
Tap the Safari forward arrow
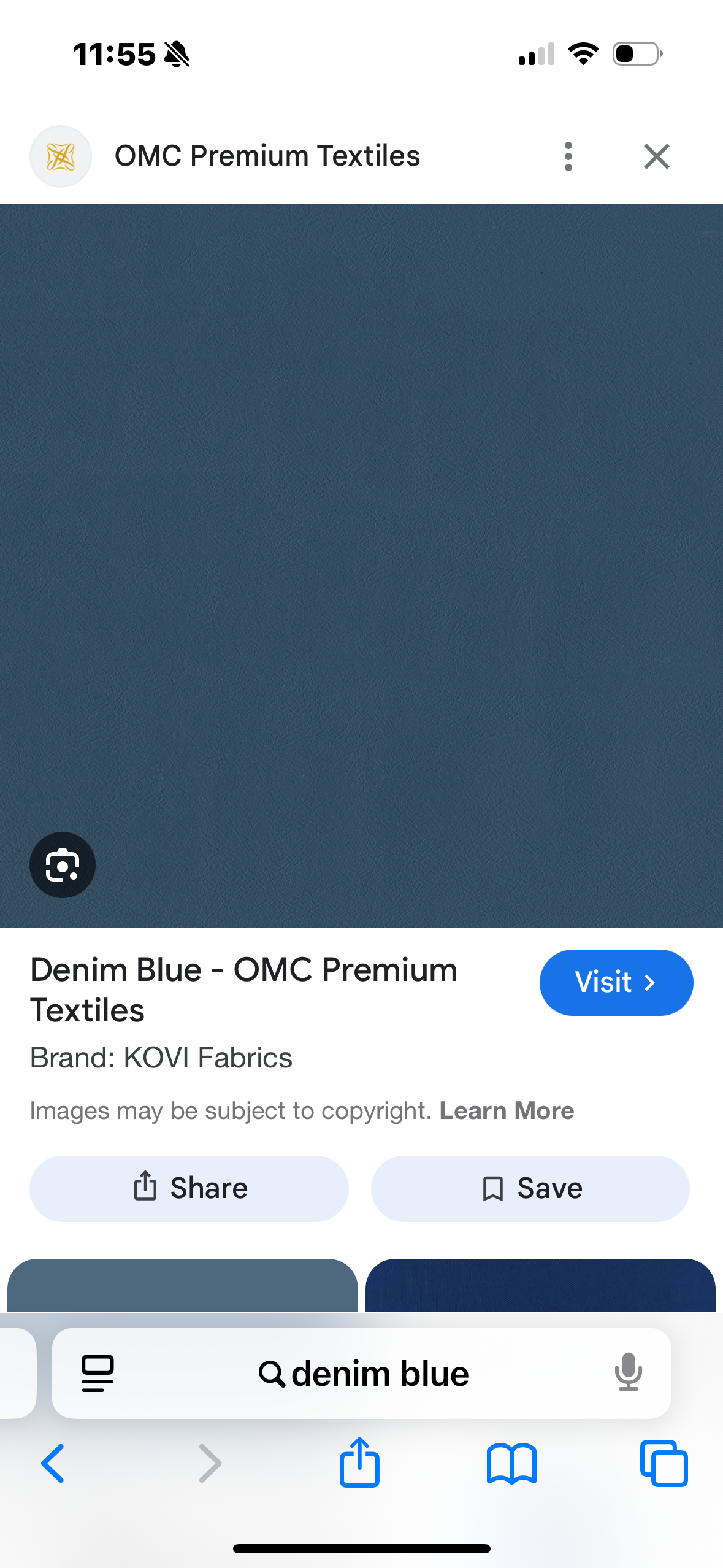coord(210,1463)
